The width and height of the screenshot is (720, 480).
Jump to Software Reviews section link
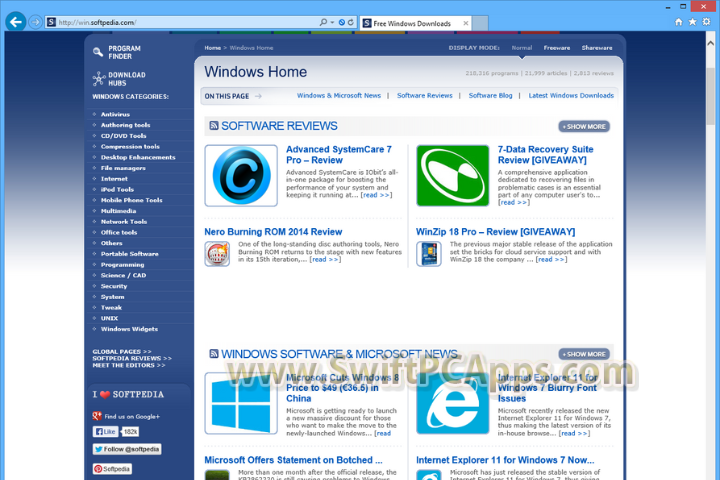[424, 96]
